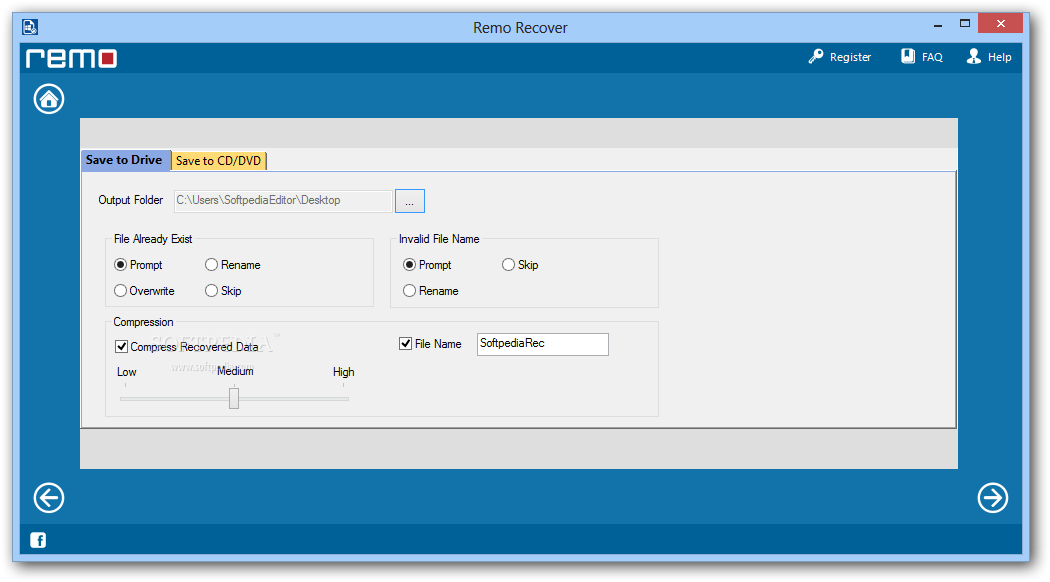Viewport: 1050px width, 582px height.
Task: Switch to Save to CD/DVD tab
Action: [218, 161]
